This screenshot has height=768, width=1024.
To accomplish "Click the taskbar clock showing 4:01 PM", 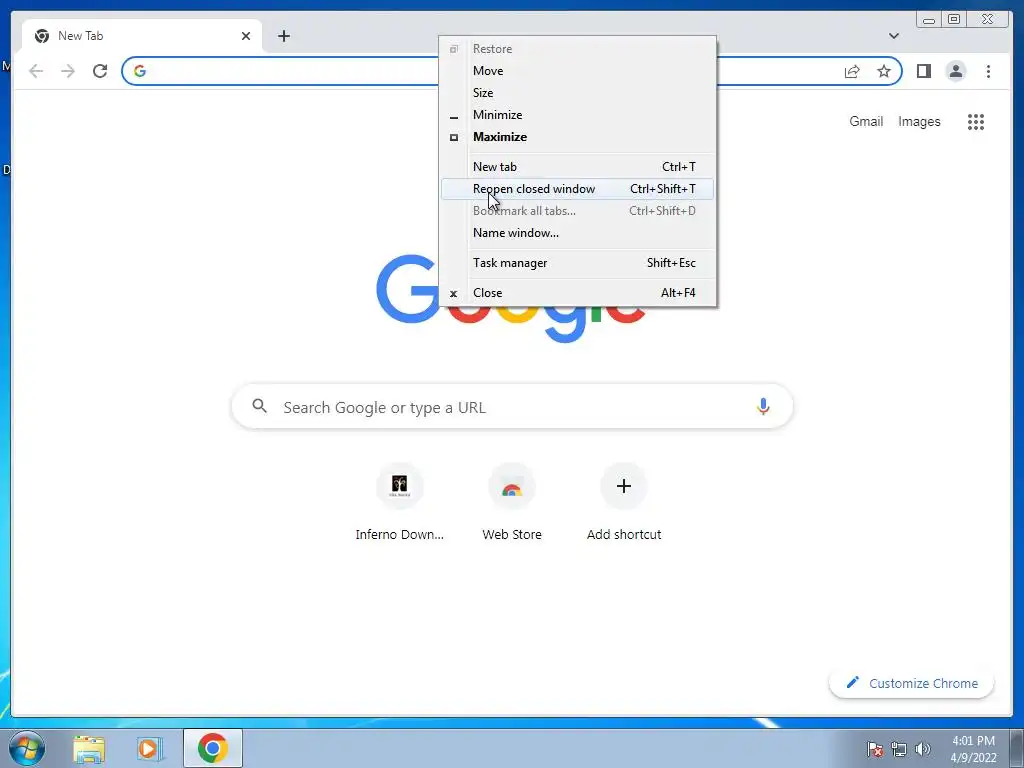I will point(973,749).
